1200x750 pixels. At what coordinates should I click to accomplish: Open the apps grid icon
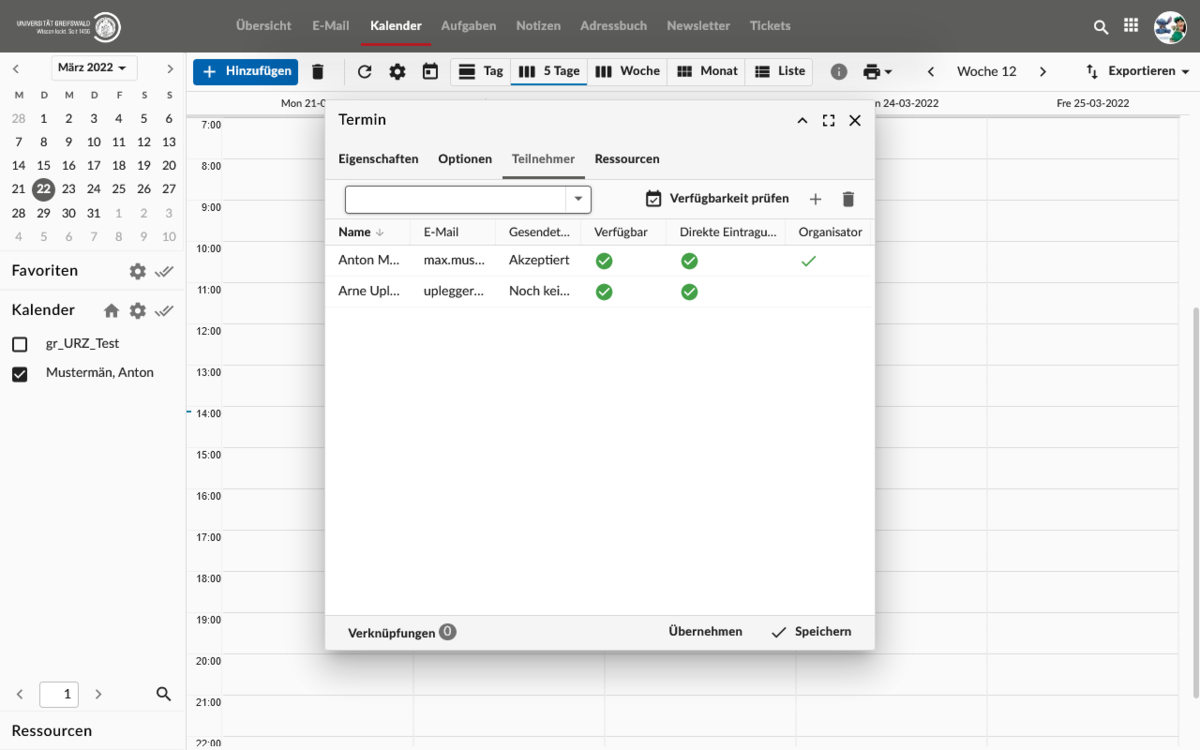click(1131, 26)
